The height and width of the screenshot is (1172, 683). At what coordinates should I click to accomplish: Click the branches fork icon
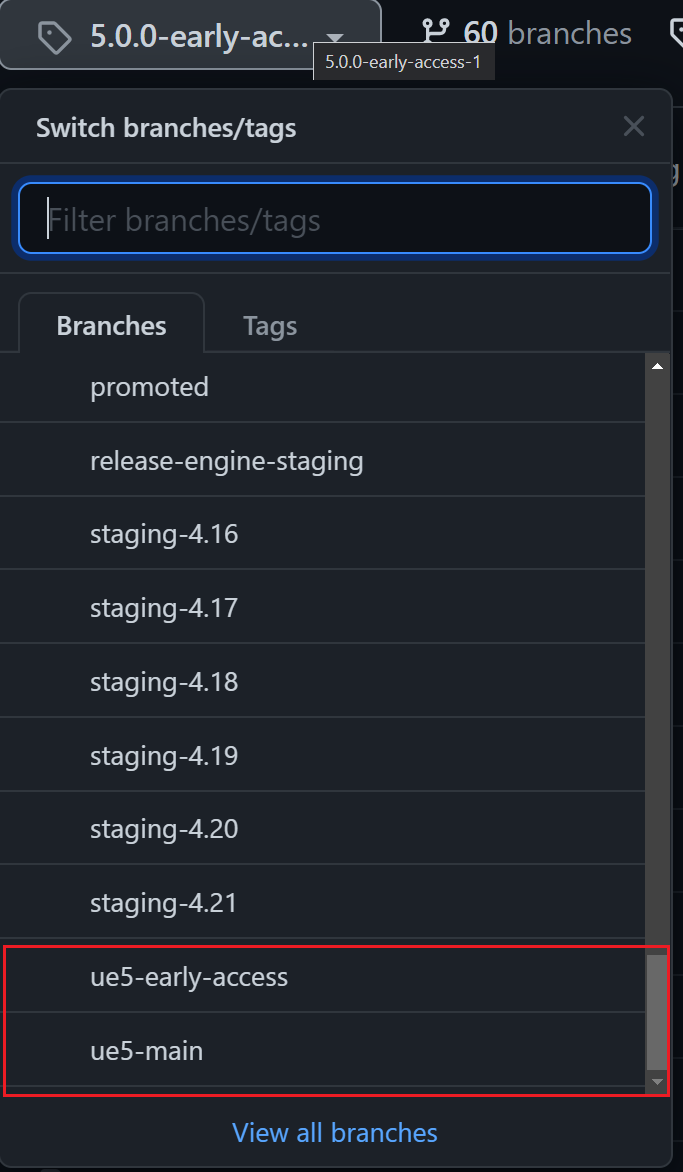435,32
